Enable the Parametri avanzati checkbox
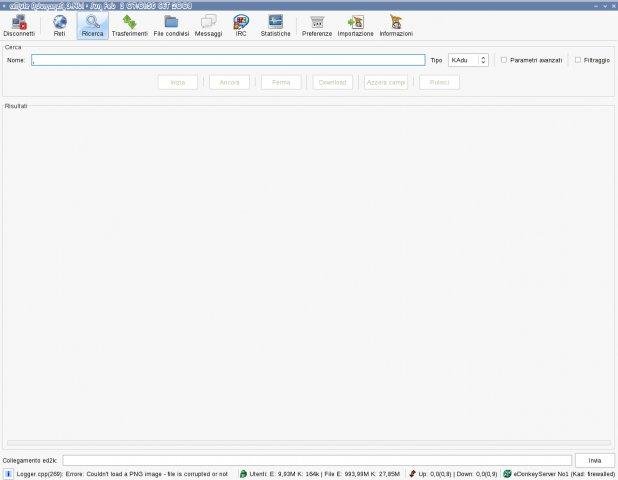This screenshot has height=480, width=618. click(504, 60)
